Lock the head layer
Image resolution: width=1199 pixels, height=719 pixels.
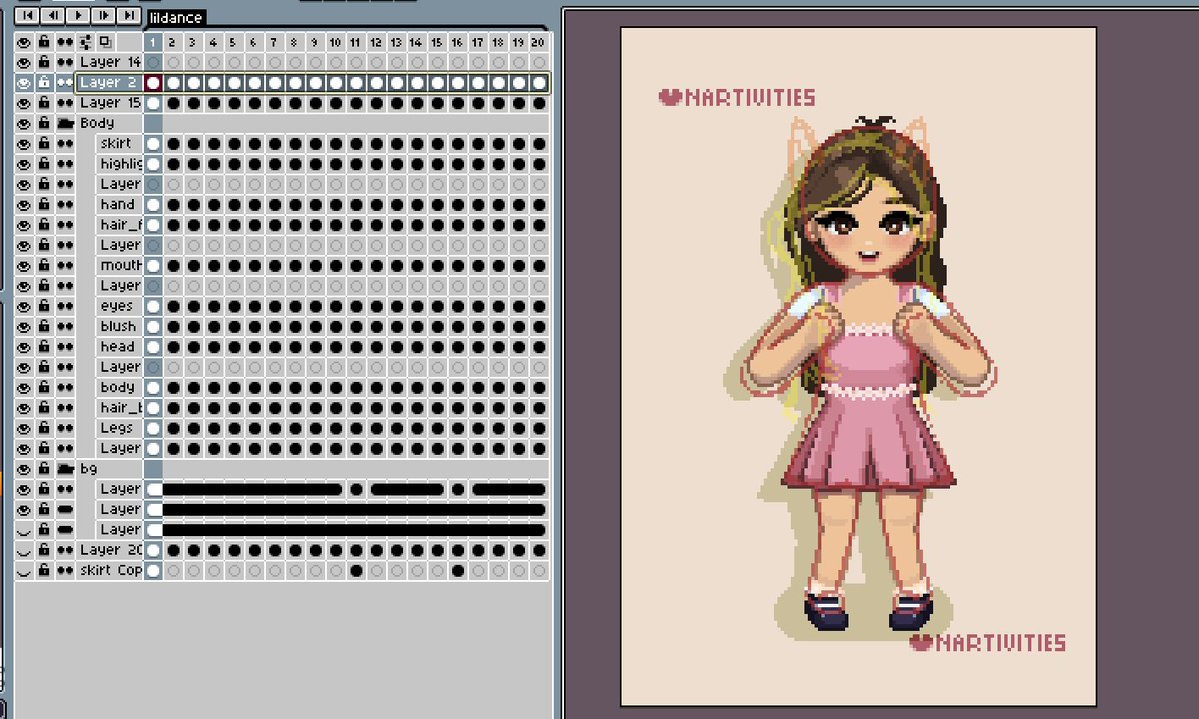coord(44,346)
